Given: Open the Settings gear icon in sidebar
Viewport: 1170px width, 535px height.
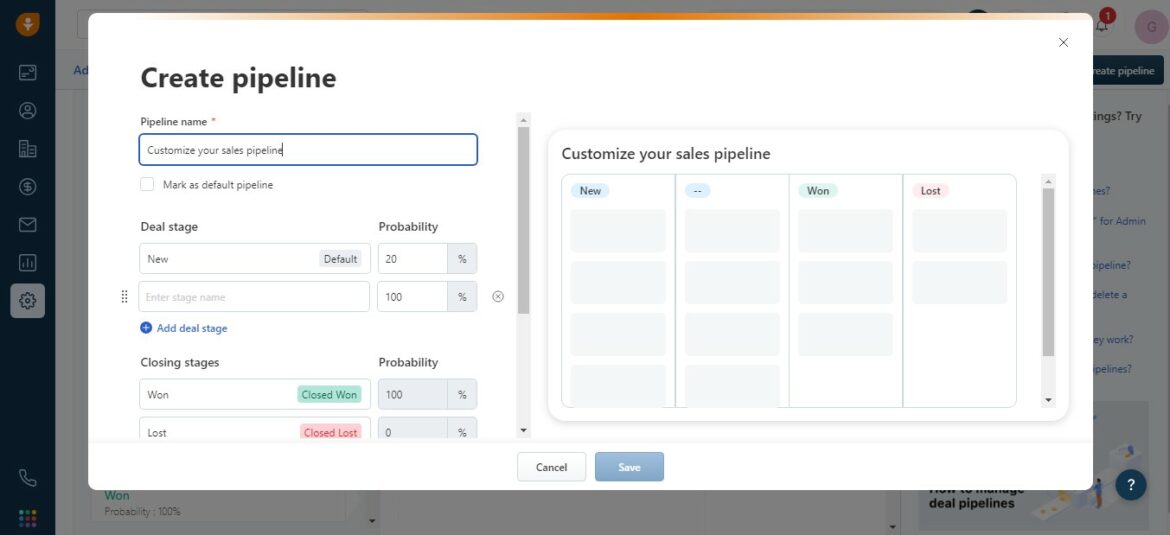Looking at the screenshot, I should coord(28,301).
